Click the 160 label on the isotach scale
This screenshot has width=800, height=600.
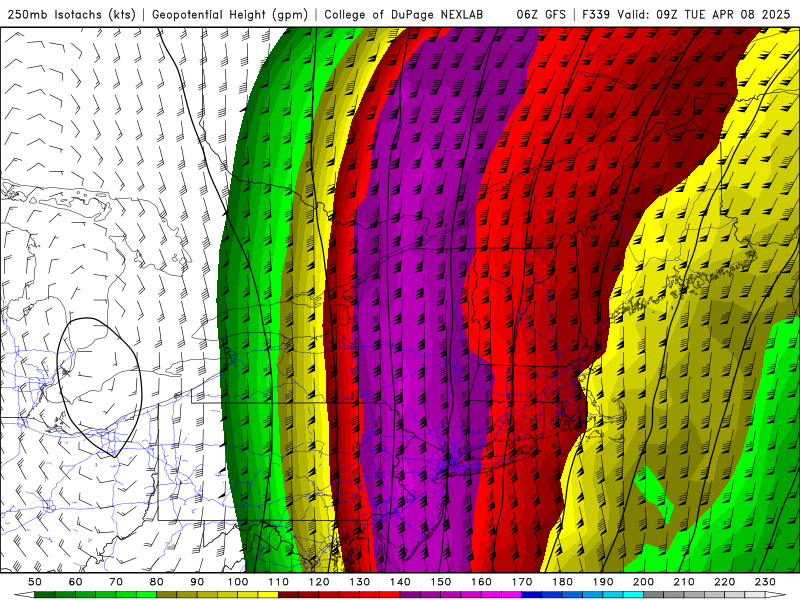[481, 582]
